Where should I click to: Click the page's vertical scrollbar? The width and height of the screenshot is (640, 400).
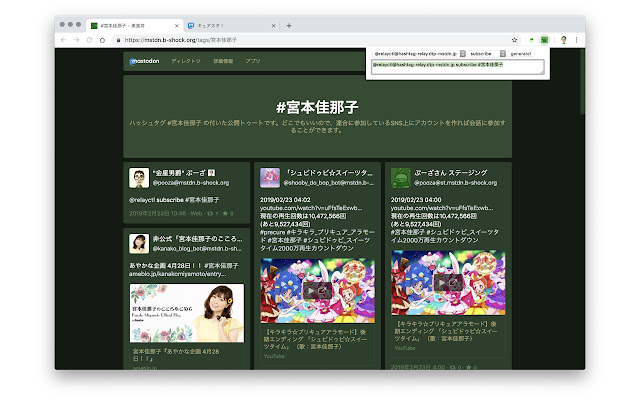[582, 81]
